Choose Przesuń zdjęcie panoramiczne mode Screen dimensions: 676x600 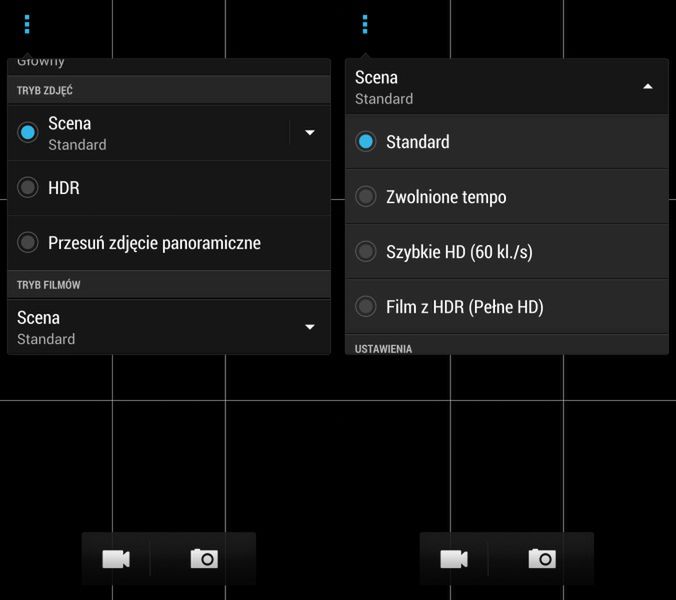[28, 243]
